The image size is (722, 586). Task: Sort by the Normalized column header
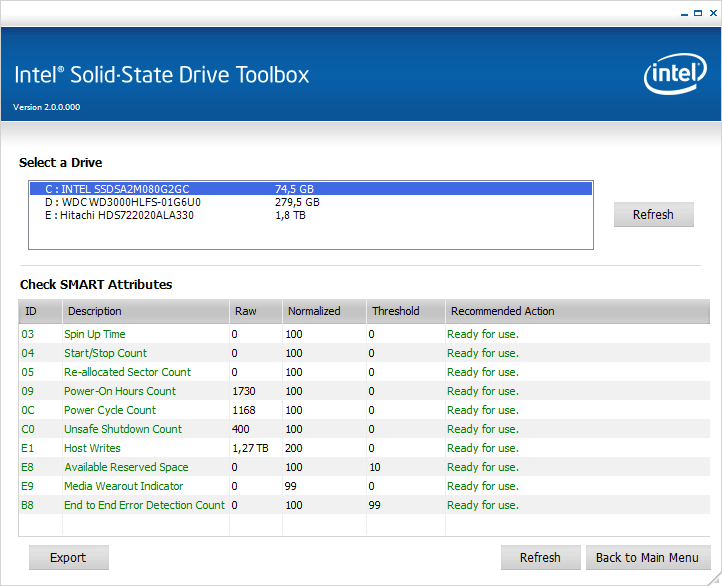click(x=324, y=311)
